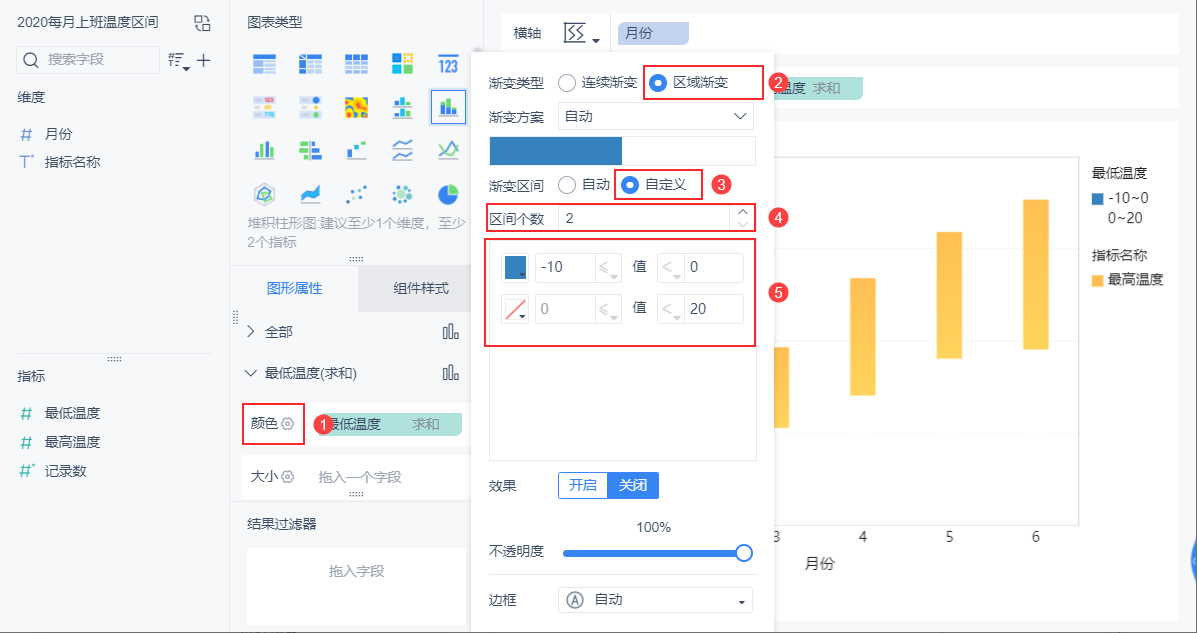Turn the 效果 toggle to 关闭
This screenshot has height=633, width=1197.
[633, 486]
